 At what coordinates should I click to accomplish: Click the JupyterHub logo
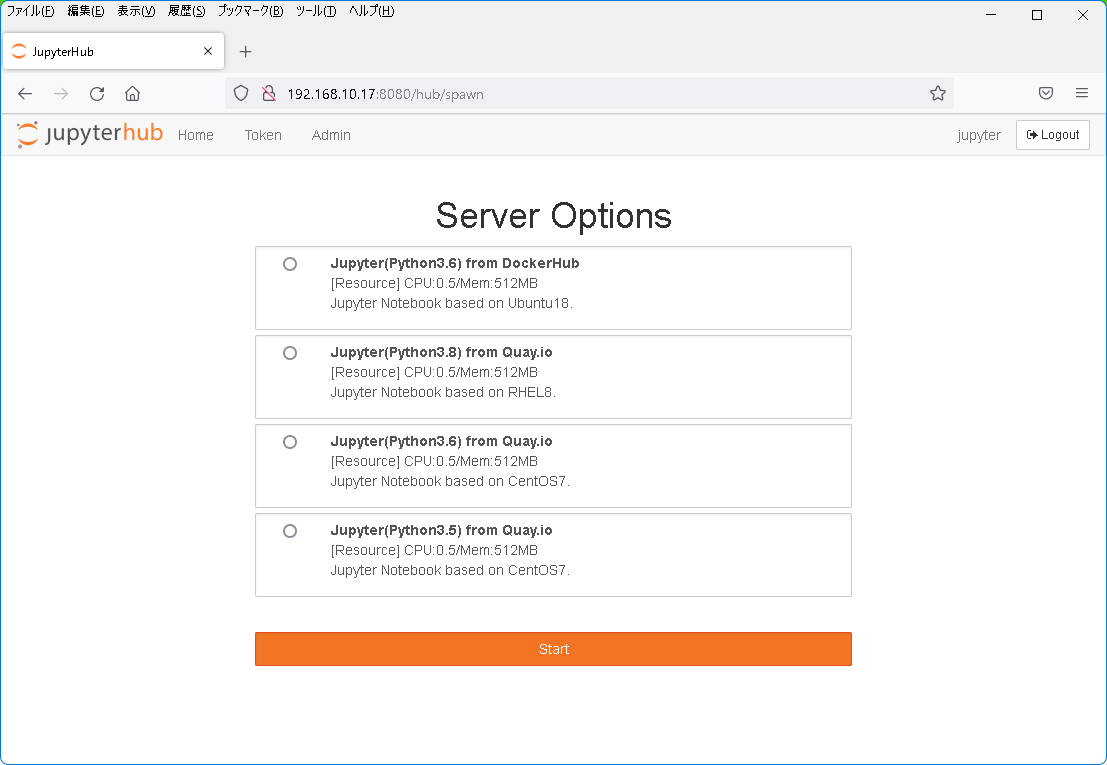90,134
